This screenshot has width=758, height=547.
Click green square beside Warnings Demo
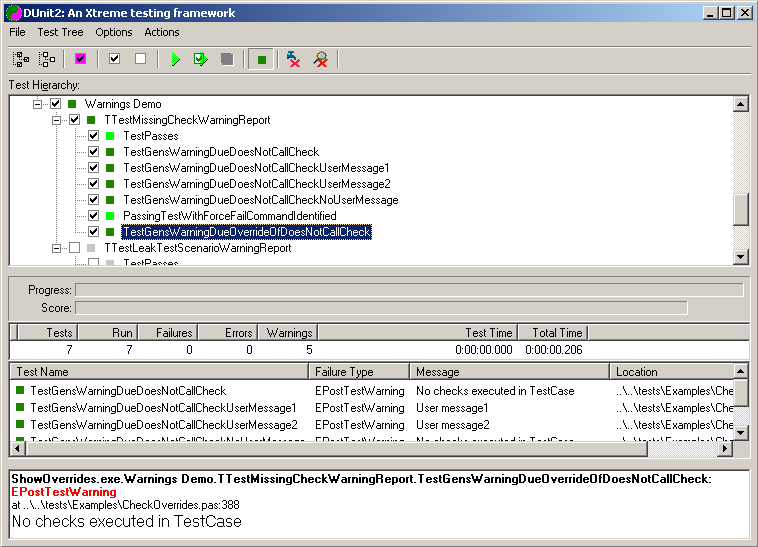(73, 103)
